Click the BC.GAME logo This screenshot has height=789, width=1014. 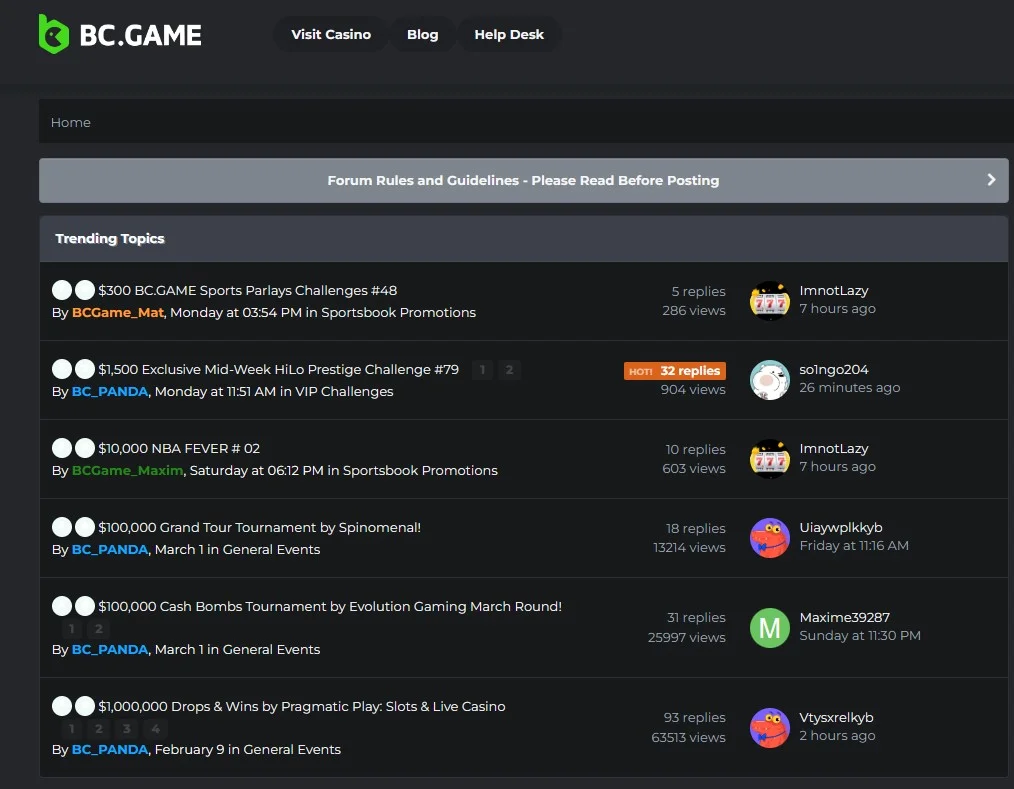click(120, 34)
